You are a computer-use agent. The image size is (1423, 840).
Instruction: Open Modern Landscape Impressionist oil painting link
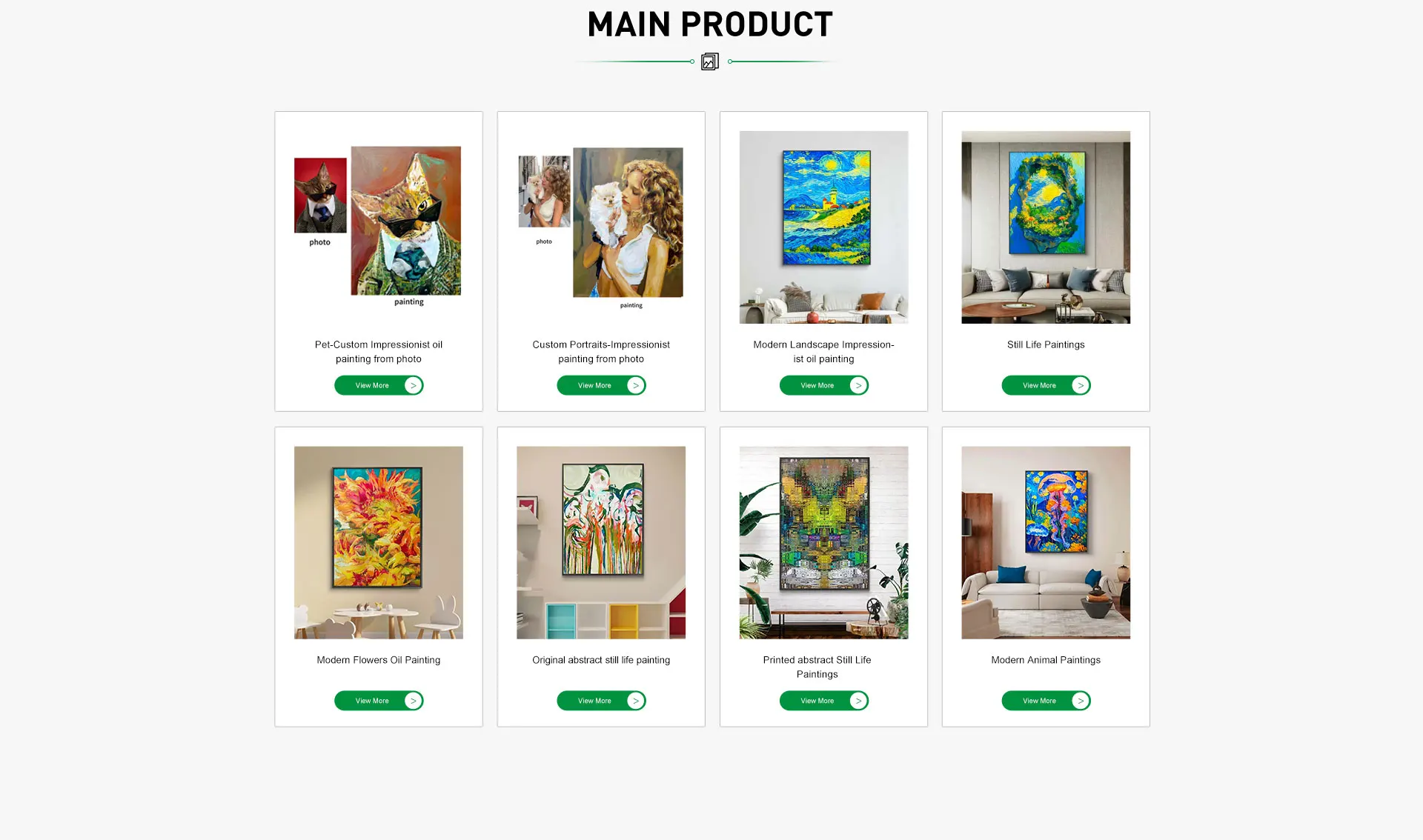tap(823, 352)
